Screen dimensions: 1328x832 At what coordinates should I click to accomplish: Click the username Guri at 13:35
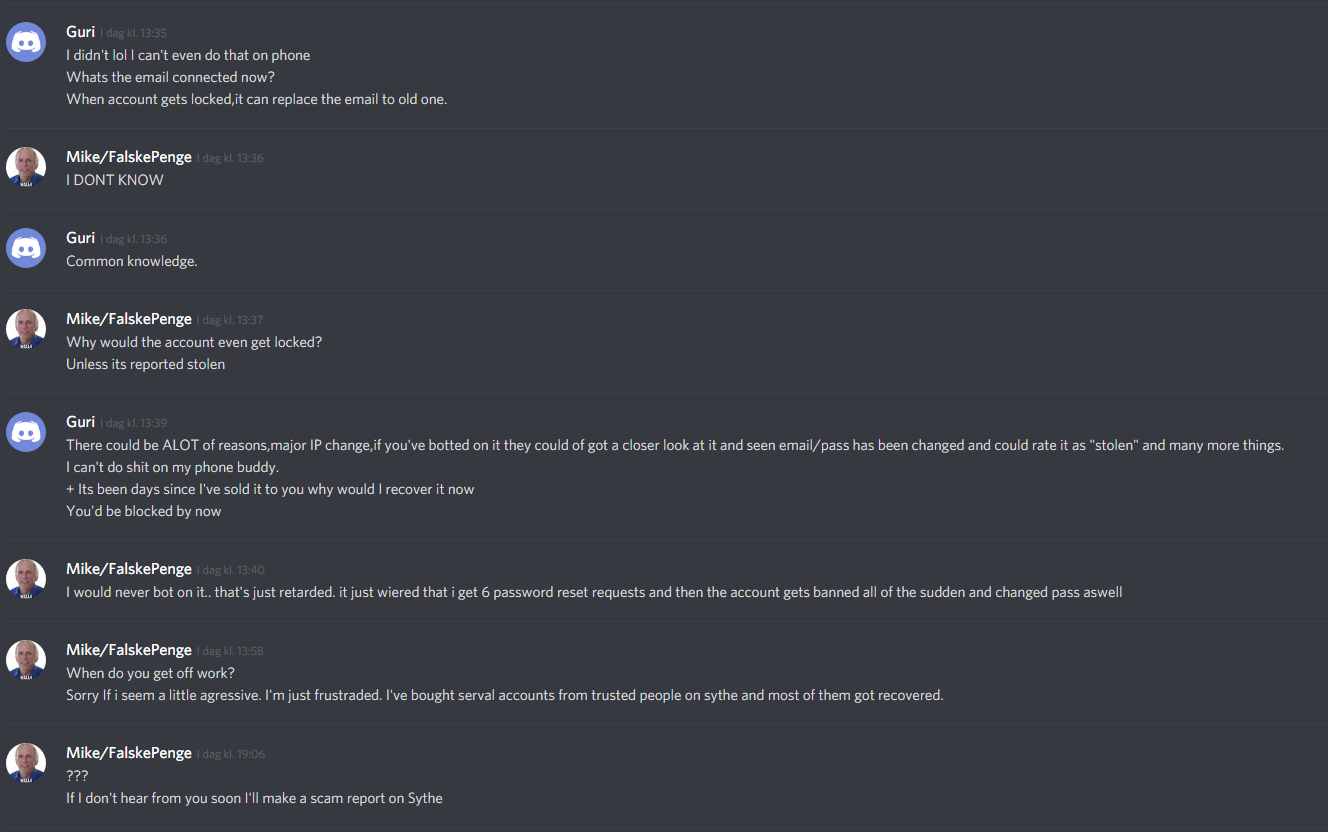click(x=81, y=32)
